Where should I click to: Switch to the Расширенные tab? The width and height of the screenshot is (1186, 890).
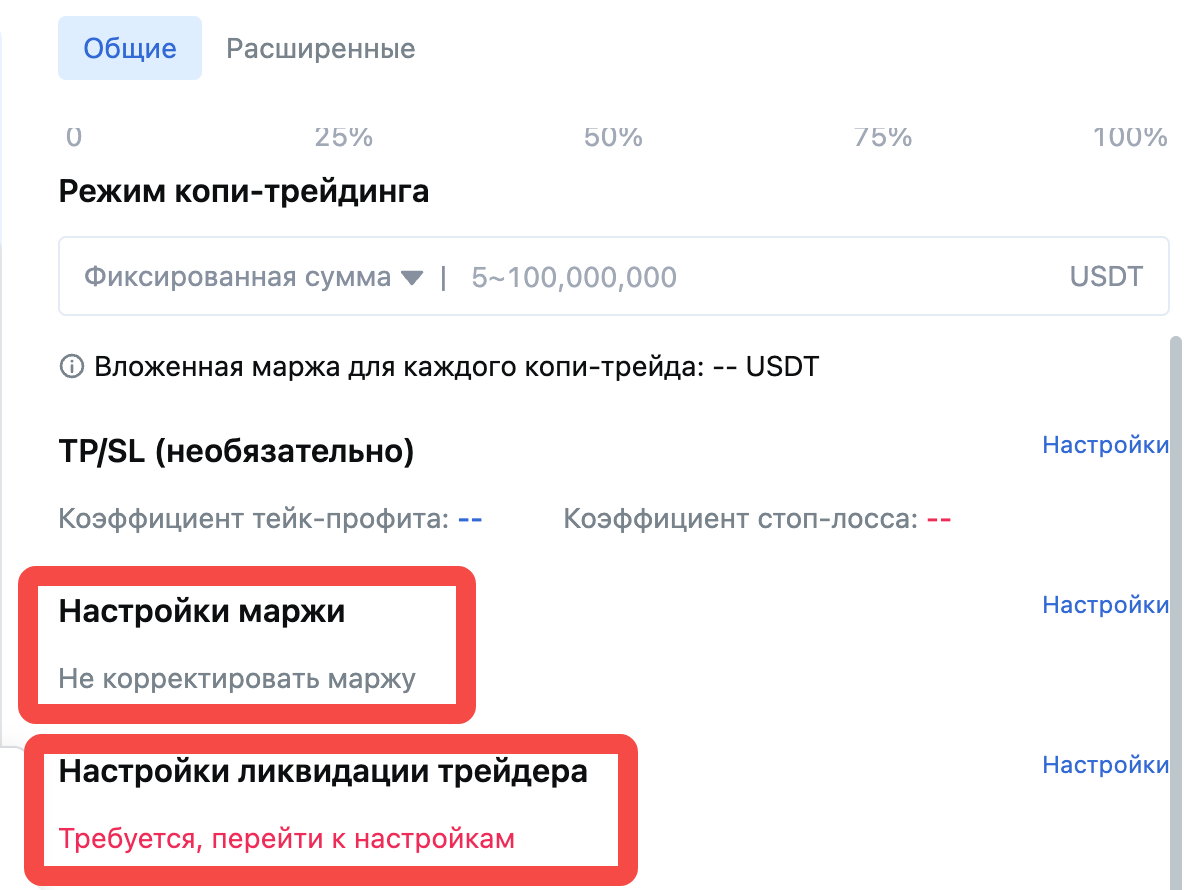(320, 48)
